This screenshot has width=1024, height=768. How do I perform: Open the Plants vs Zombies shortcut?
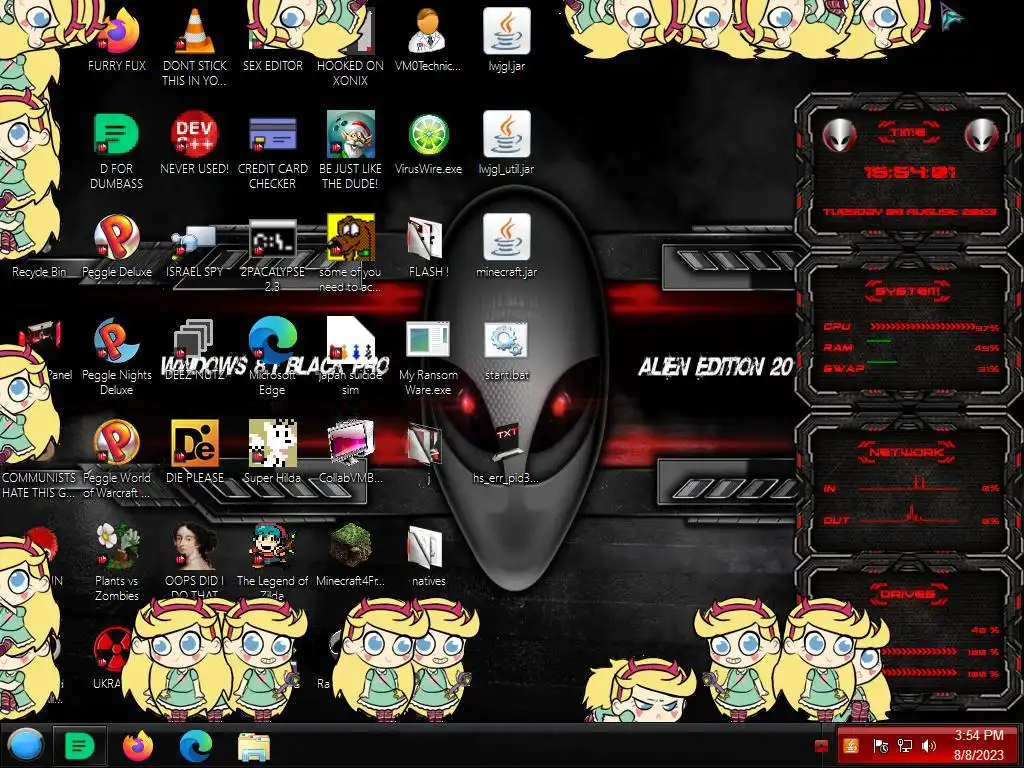[116, 546]
